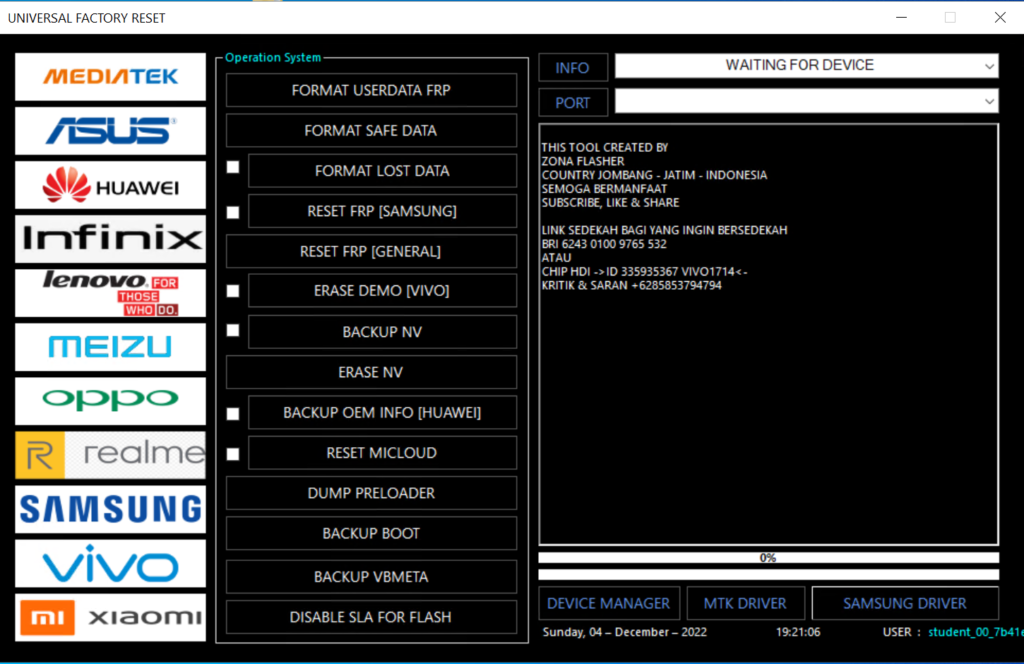Close the Universal Factory Reset window
Screen dimensions: 1024x664
tap(1000, 18)
